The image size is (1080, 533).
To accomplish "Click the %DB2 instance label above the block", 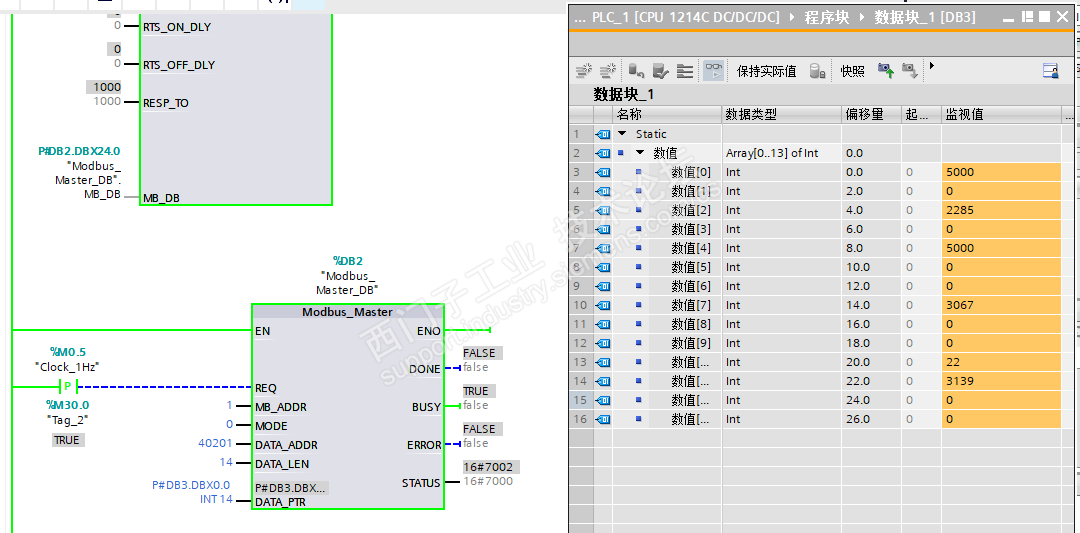I will 348,261.
